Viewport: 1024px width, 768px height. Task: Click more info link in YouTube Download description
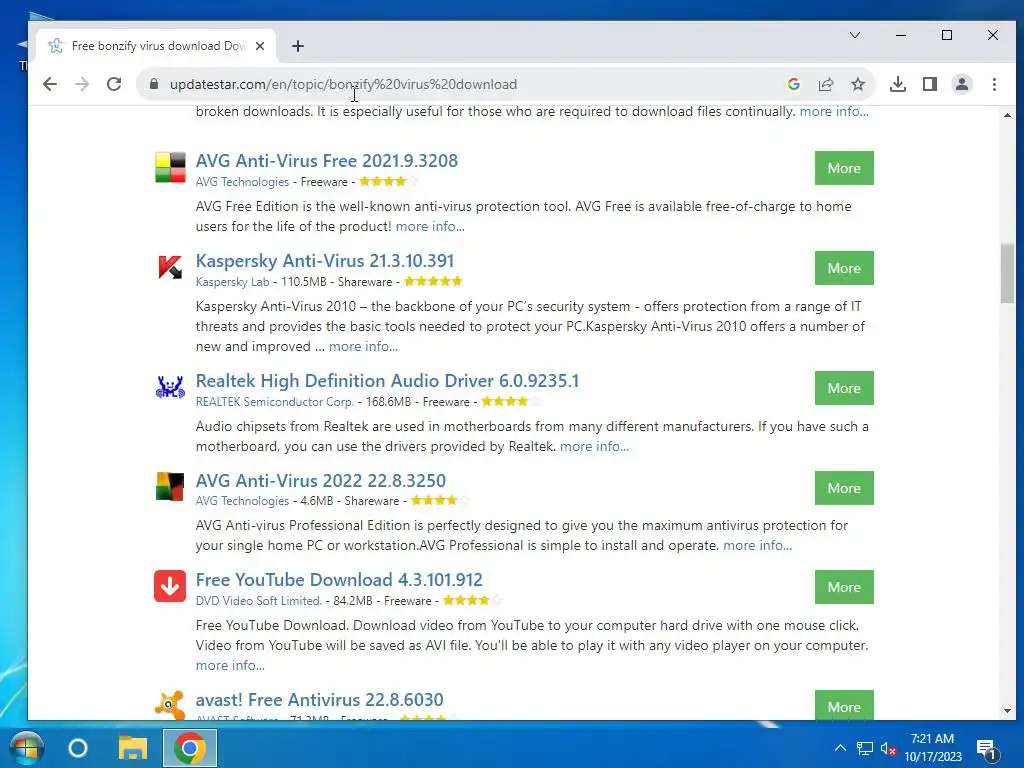tap(230, 665)
